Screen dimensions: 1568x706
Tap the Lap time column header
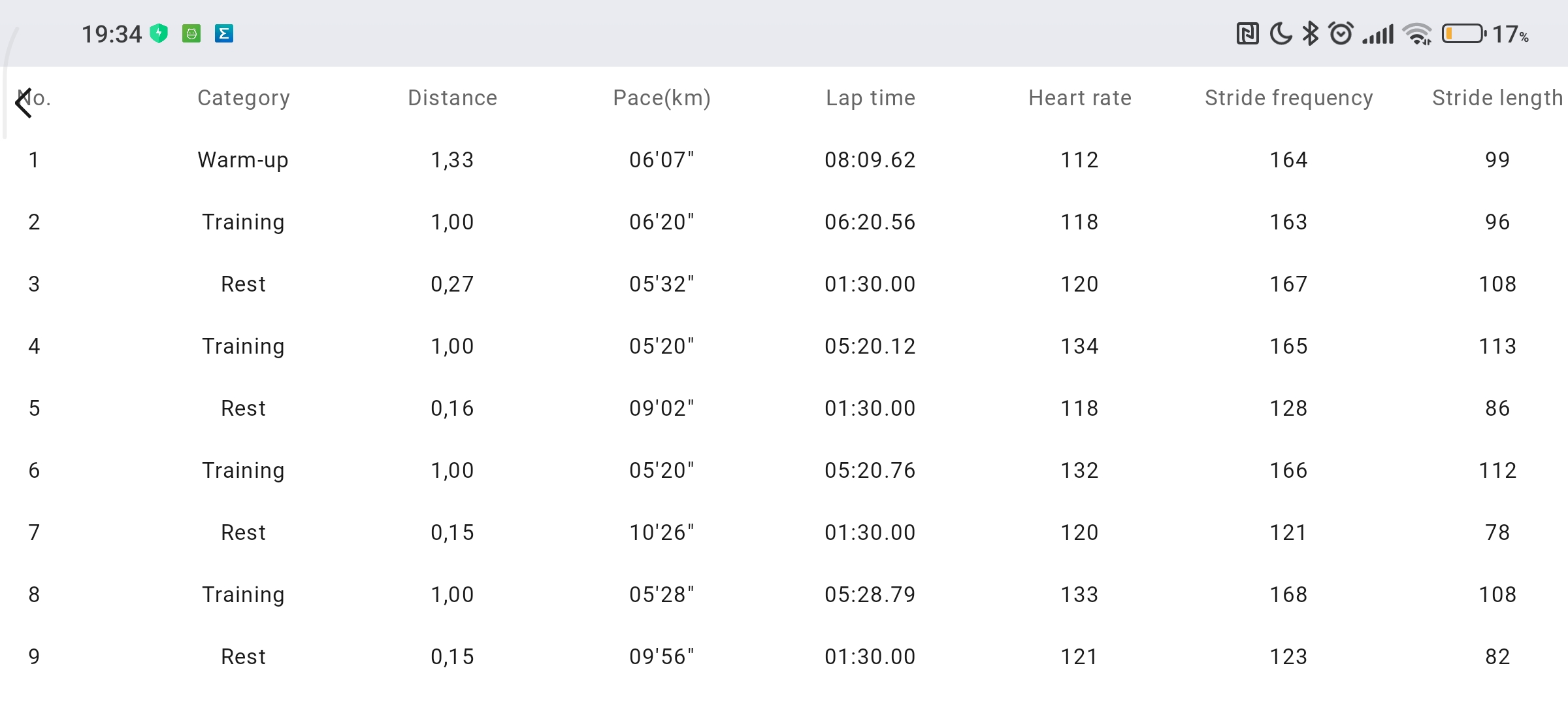tap(871, 98)
